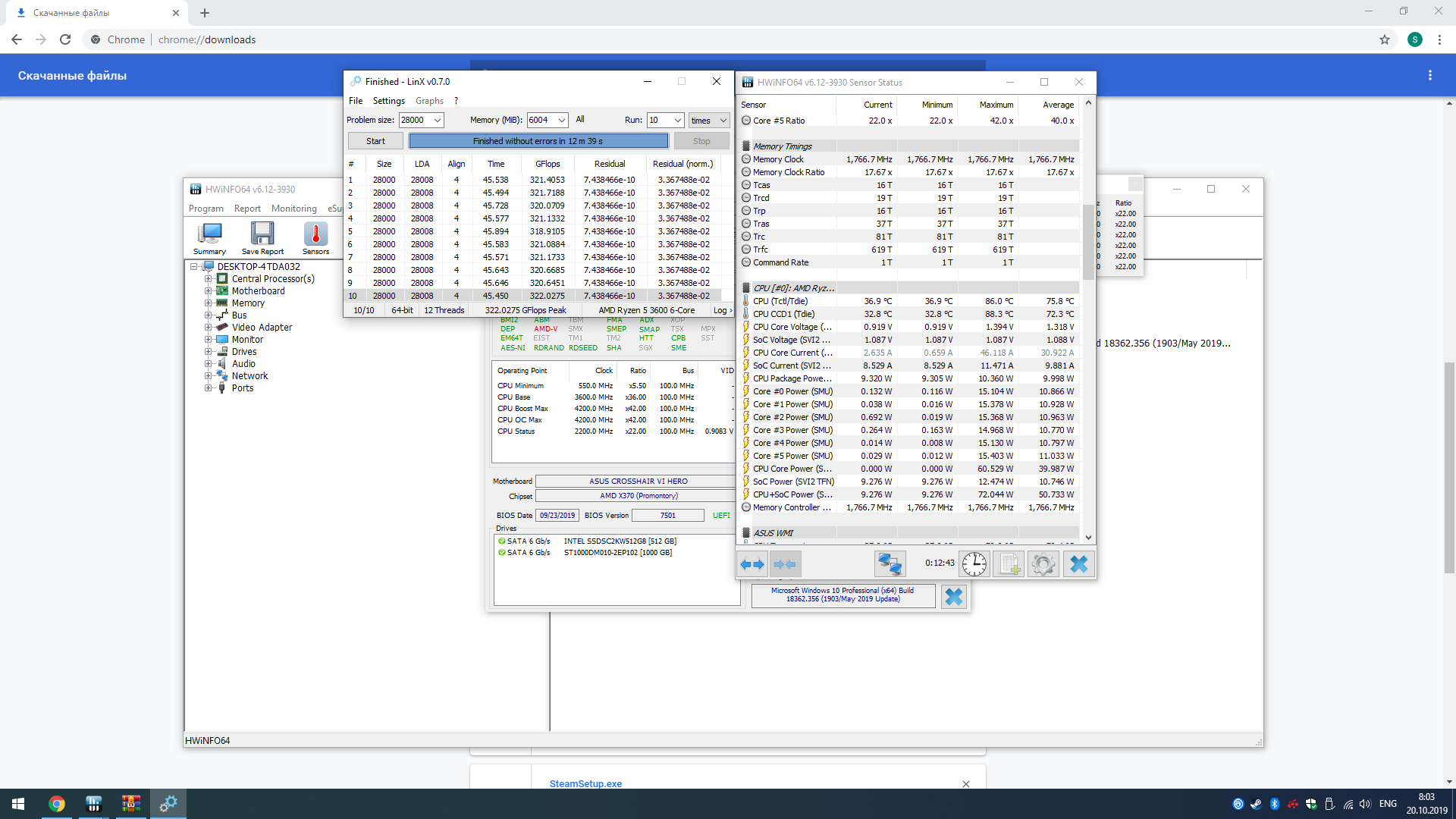Screen dimensions: 1456x819
Task: Click the expand-columns blue arrows icon
Action: pos(752,564)
